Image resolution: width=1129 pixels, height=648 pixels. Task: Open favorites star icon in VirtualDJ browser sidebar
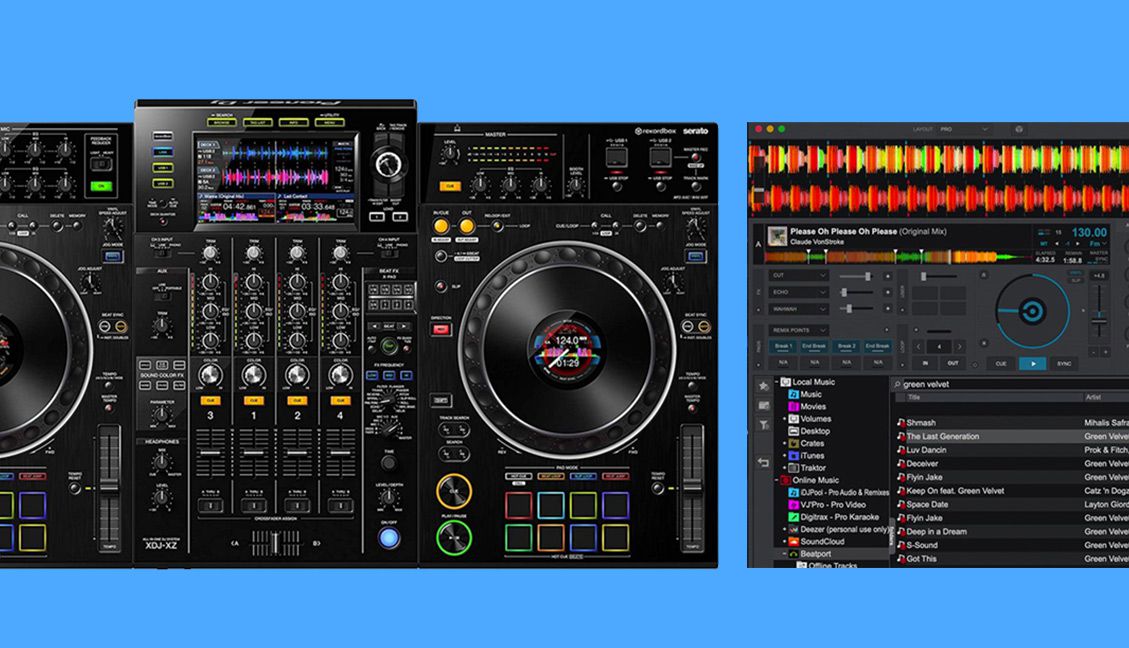[763, 386]
